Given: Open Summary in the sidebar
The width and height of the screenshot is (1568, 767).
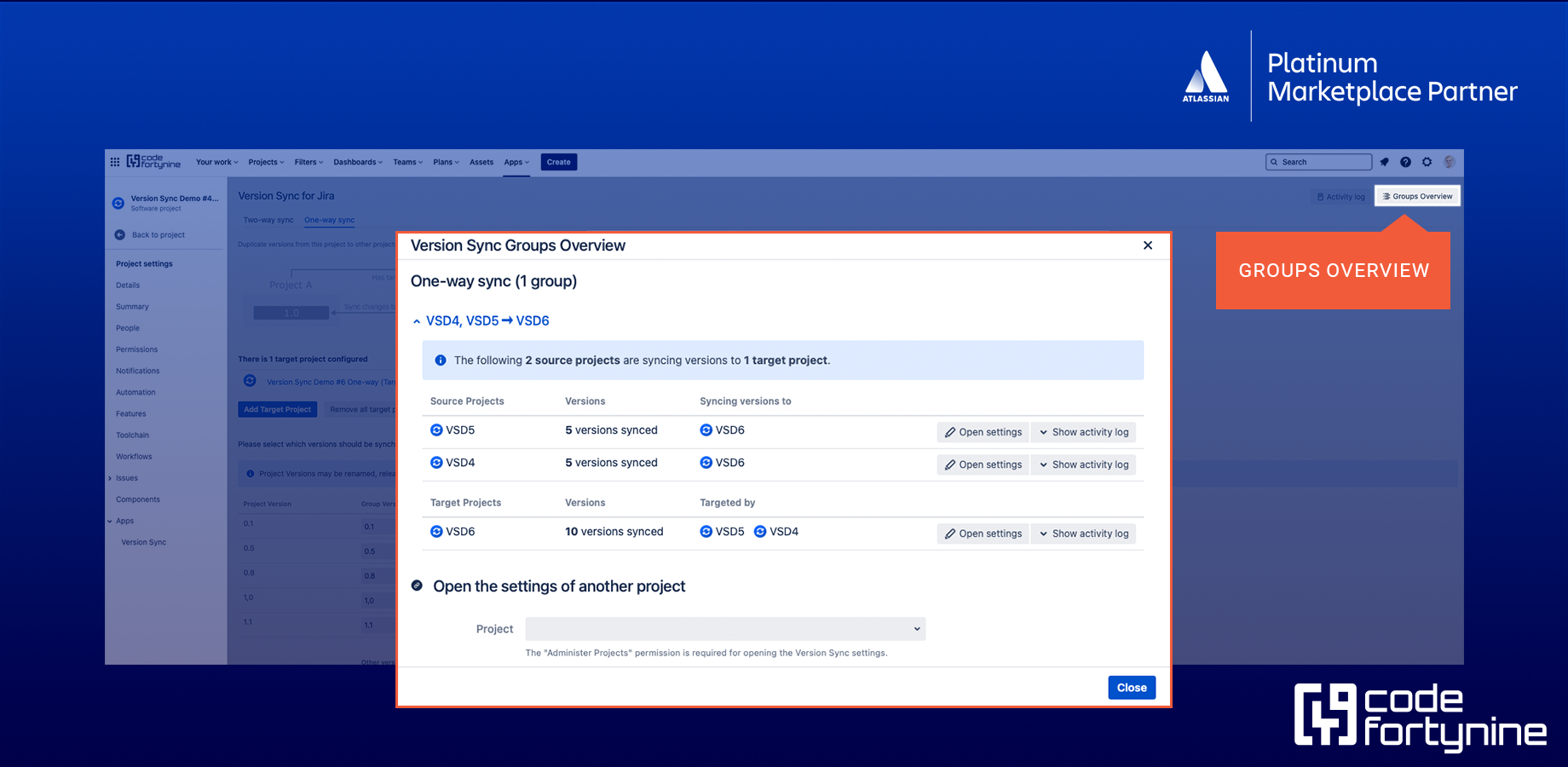Looking at the screenshot, I should [x=132, y=307].
